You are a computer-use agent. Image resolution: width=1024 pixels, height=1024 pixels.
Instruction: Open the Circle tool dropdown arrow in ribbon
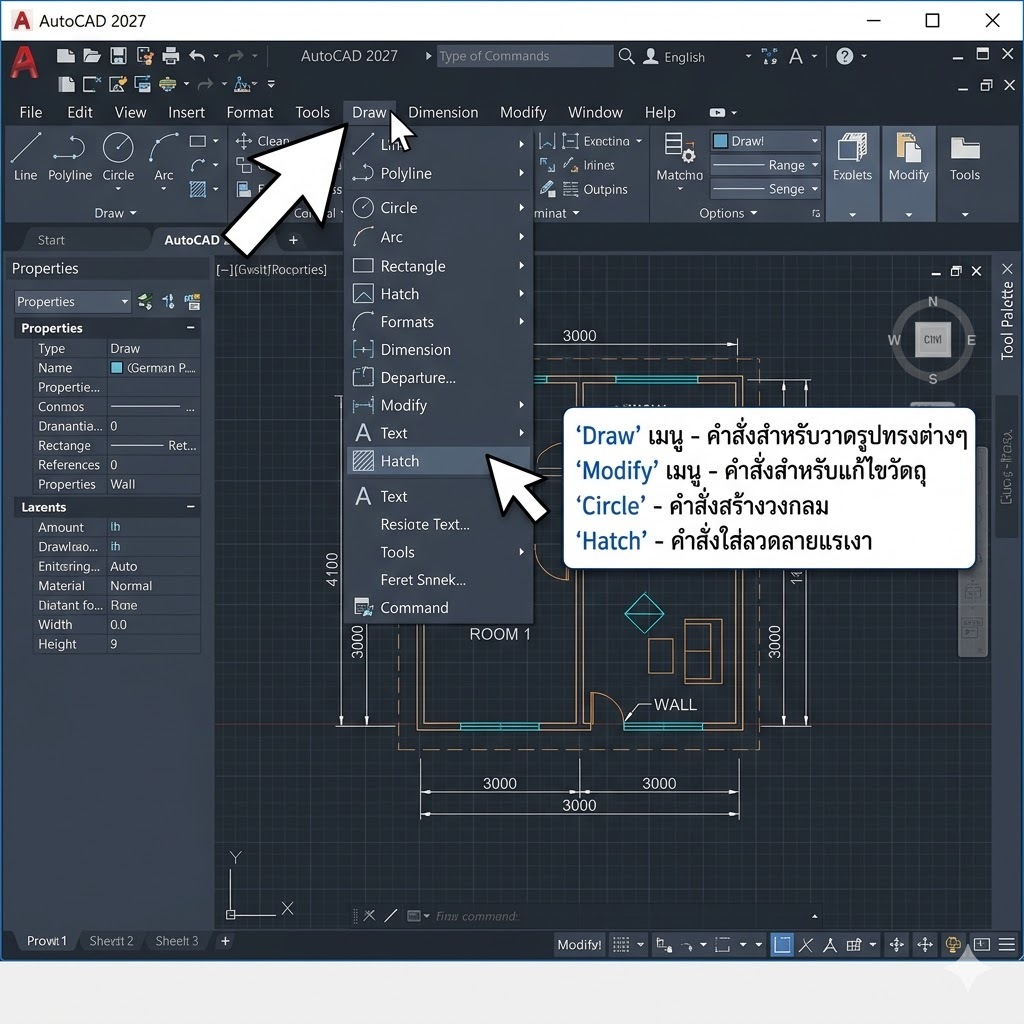tap(118, 189)
